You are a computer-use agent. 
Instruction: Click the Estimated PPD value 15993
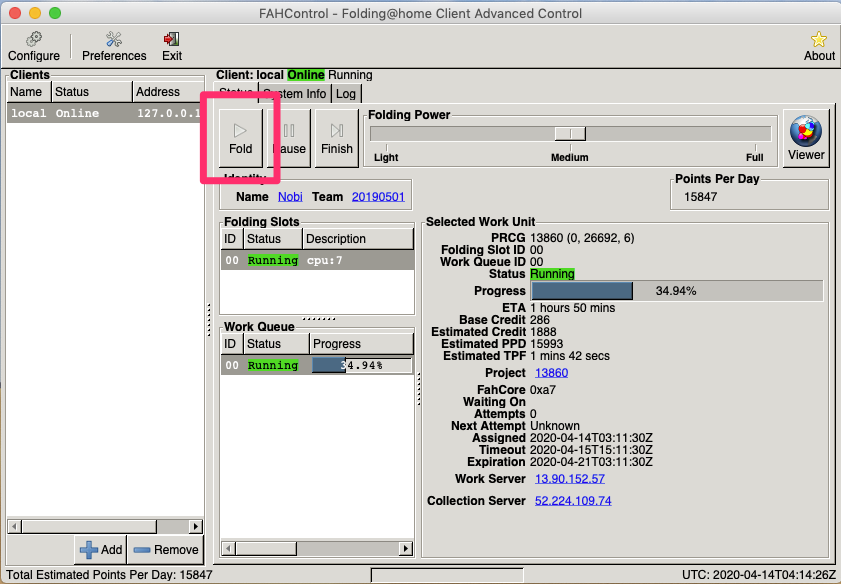547,344
